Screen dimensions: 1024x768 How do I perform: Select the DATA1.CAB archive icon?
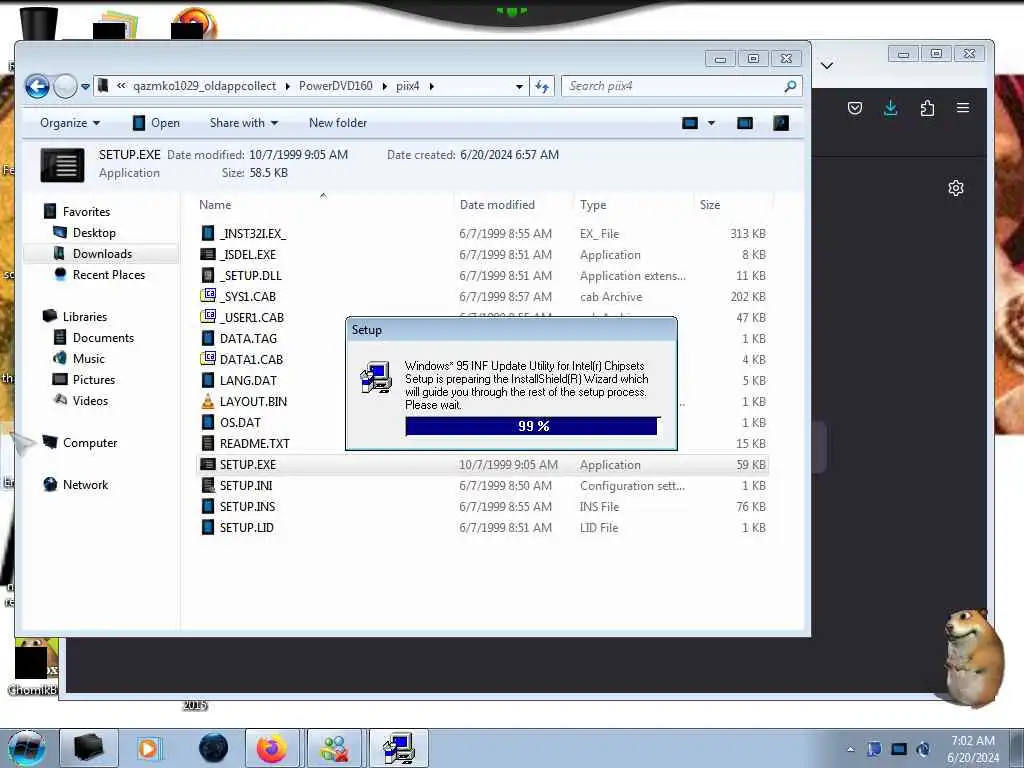pos(208,359)
